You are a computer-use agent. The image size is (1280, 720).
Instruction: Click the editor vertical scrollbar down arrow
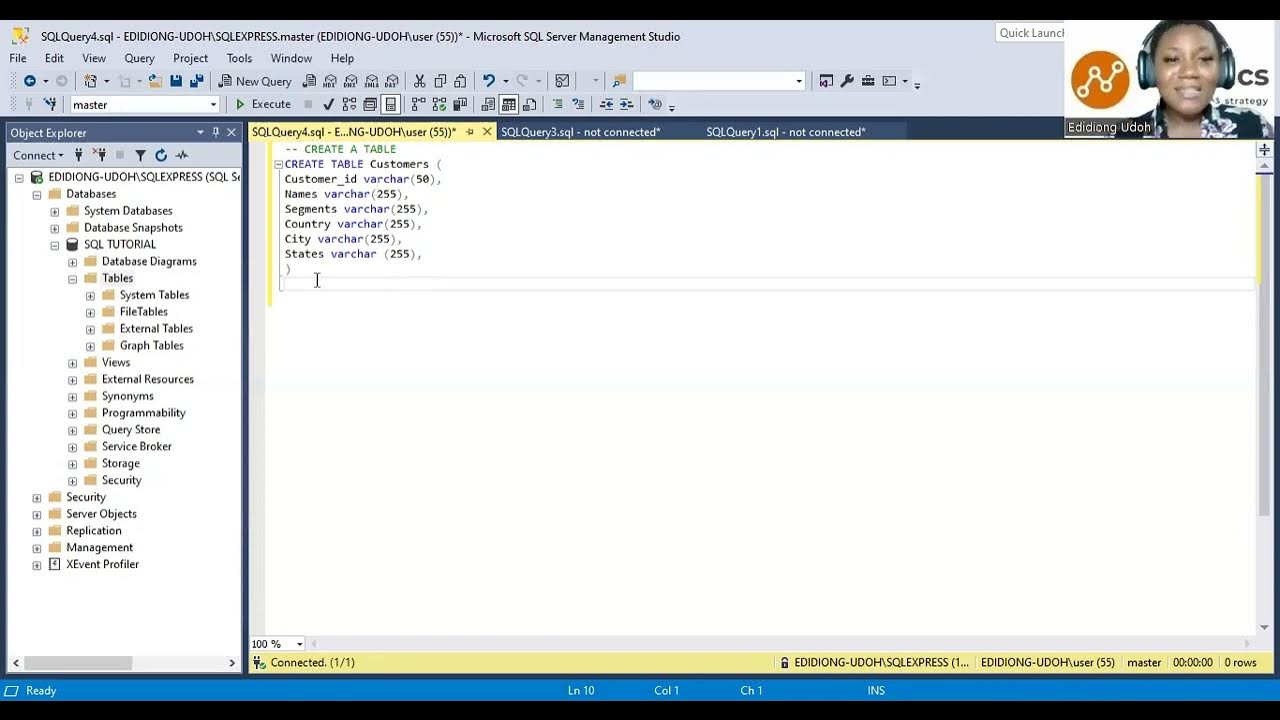click(x=1264, y=627)
